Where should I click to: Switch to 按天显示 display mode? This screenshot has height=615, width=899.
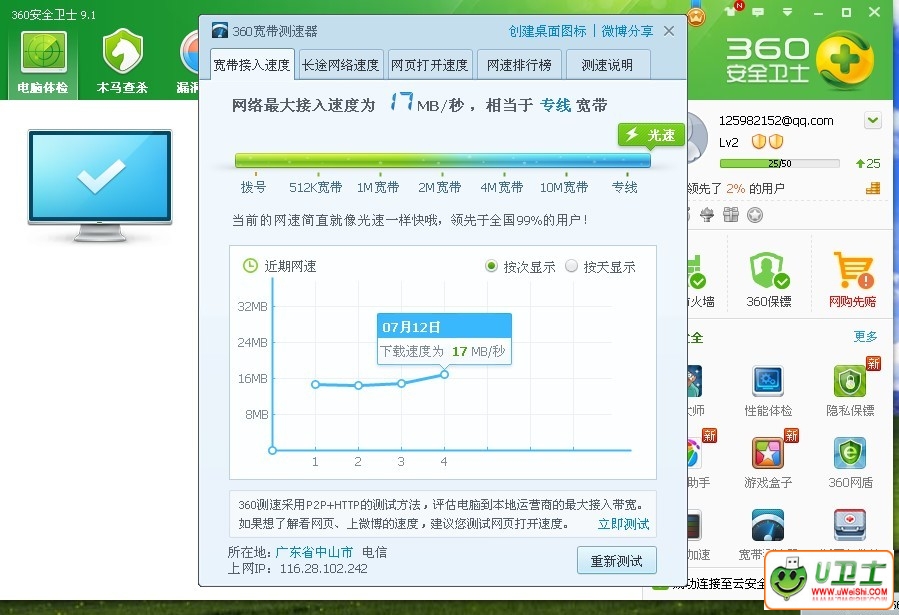(x=571, y=266)
